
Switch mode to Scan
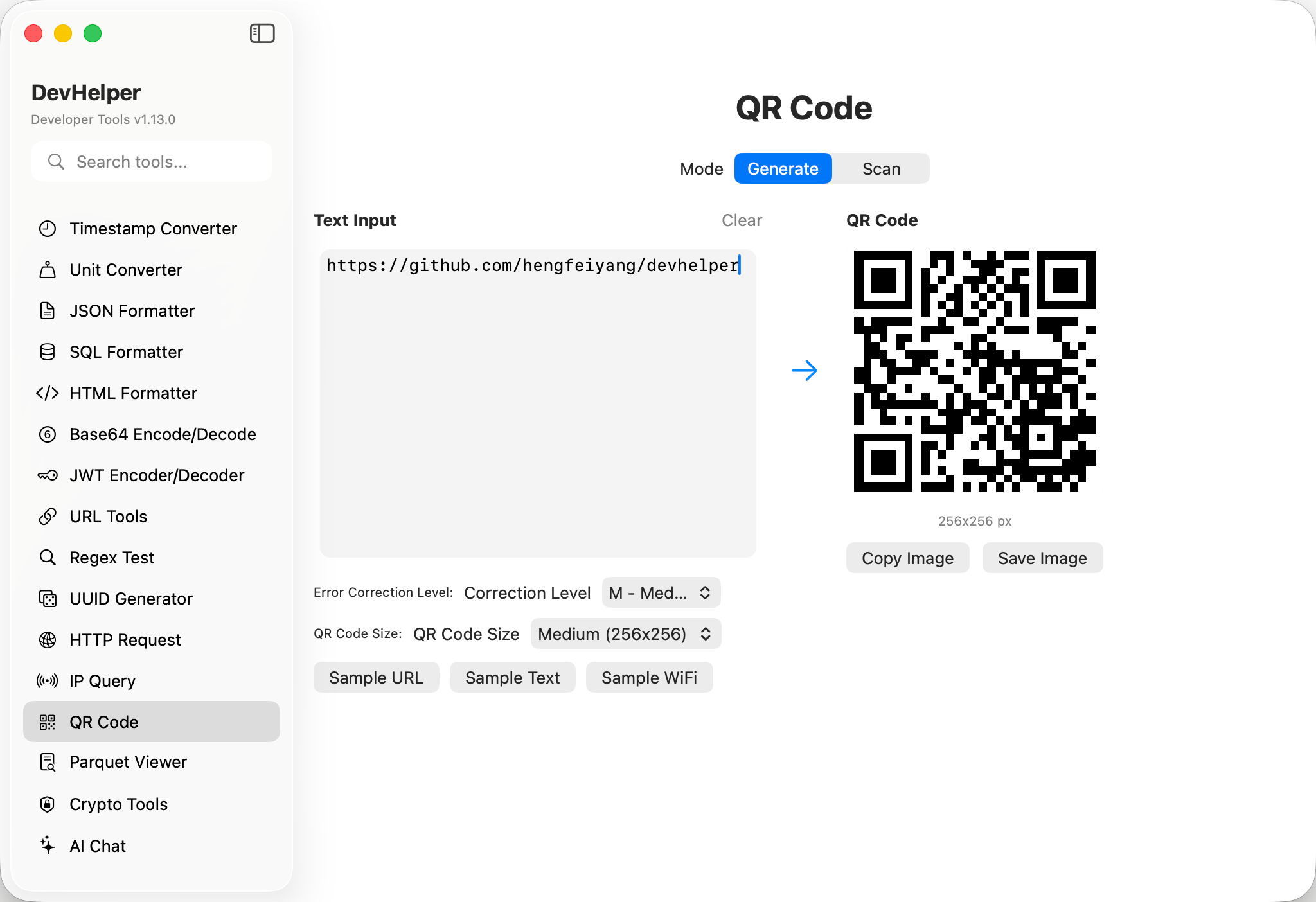click(x=880, y=169)
